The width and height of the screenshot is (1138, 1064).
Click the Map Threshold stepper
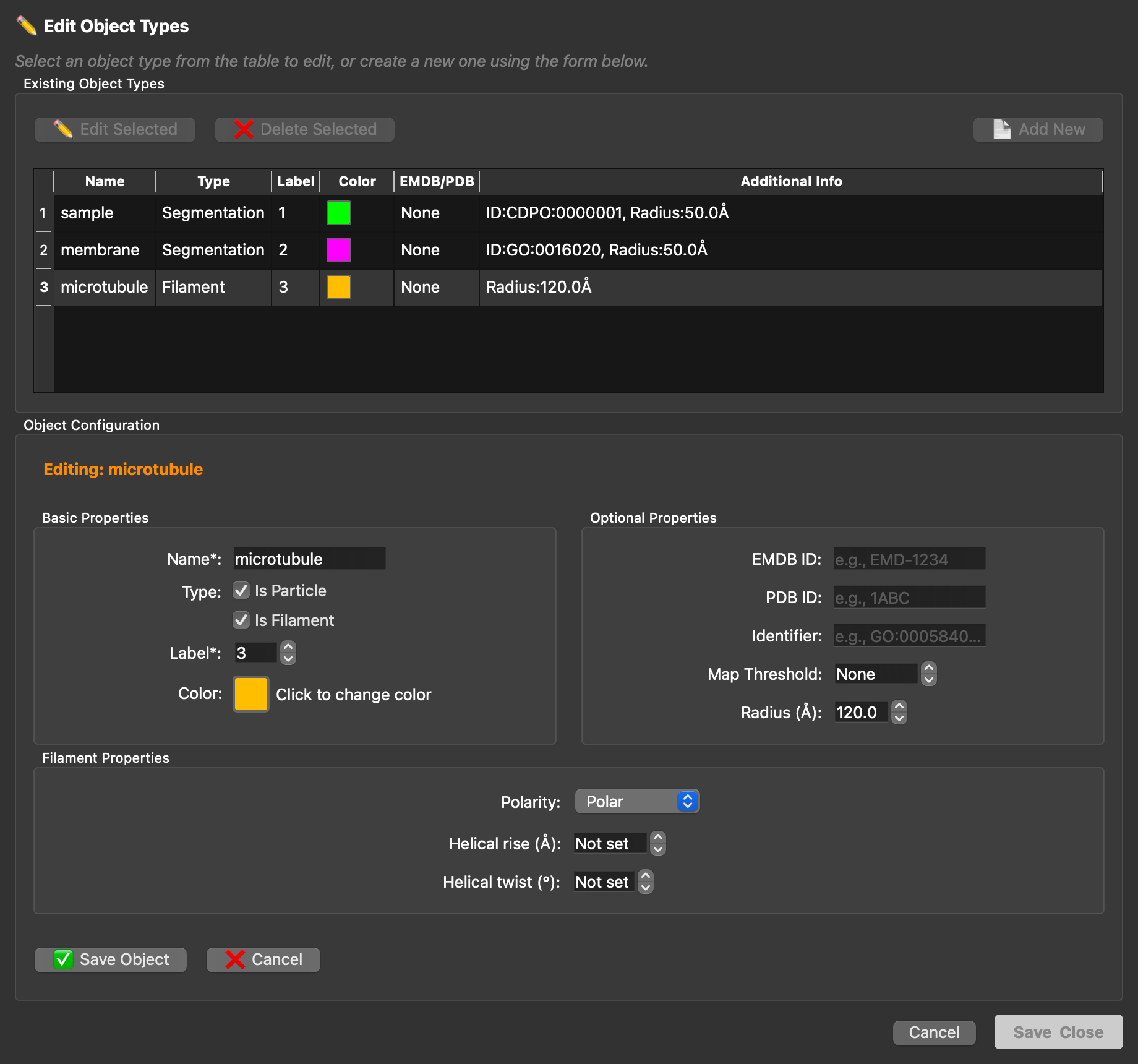click(x=929, y=674)
